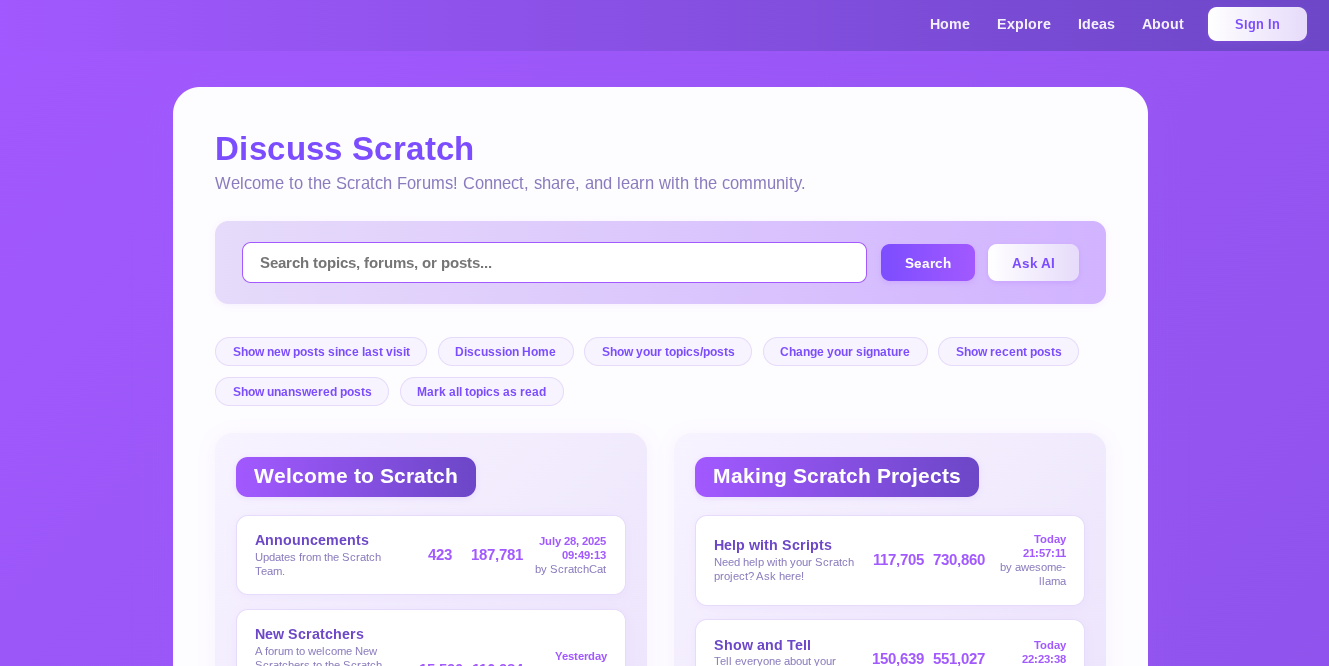Viewport: 1329px width, 666px height.
Task: Open the New Scratchers forum
Action: click(309, 634)
